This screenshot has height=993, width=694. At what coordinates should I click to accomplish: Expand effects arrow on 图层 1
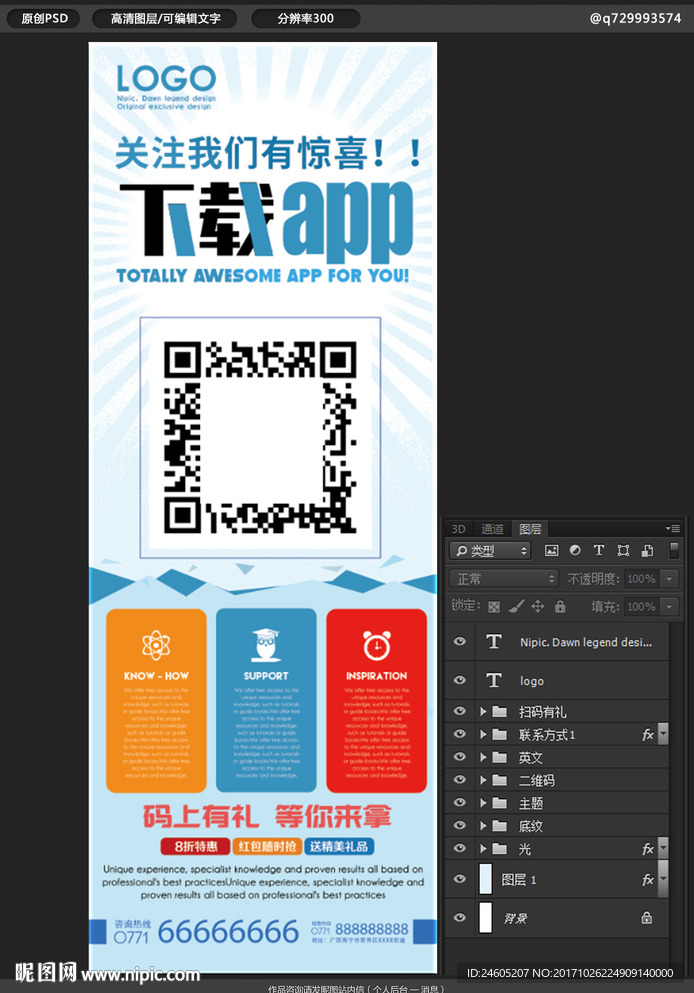click(663, 879)
